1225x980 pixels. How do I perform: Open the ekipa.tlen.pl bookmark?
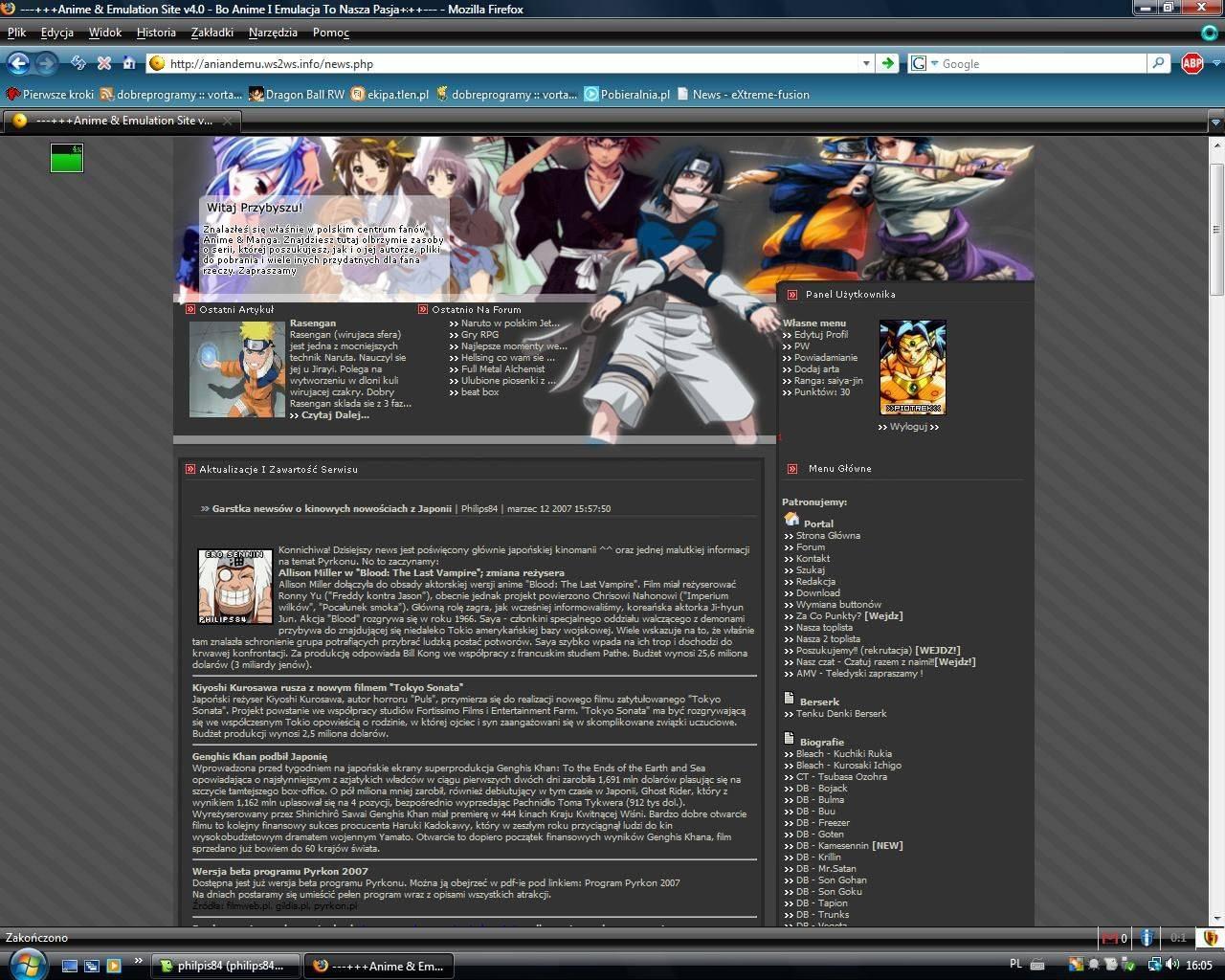pyautogui.click(x=390, y=94)
